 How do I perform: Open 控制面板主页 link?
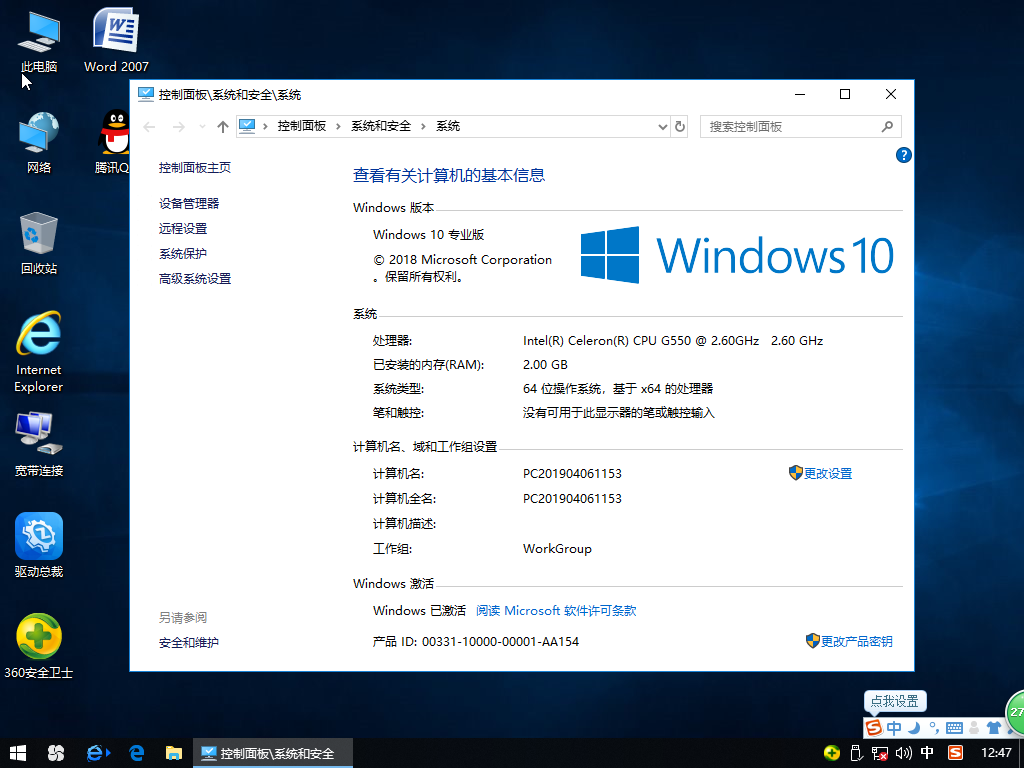pyautogui.click(x=195, y=168)
